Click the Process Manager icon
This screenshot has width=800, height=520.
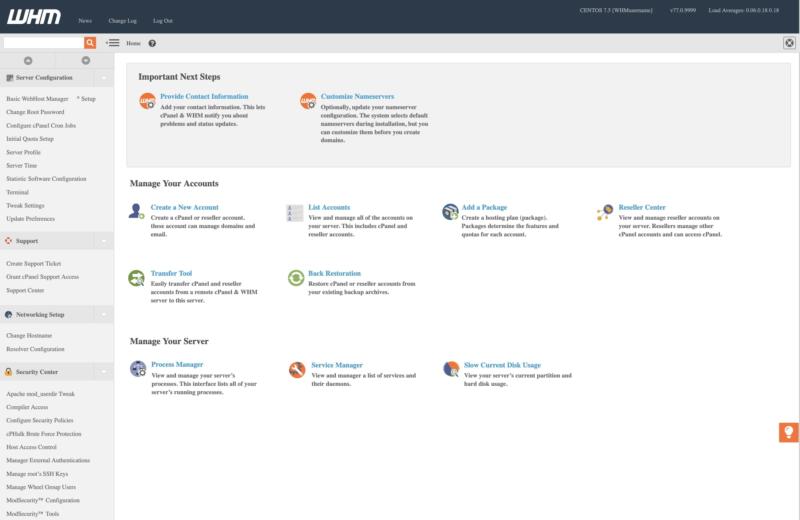(137, 370)
